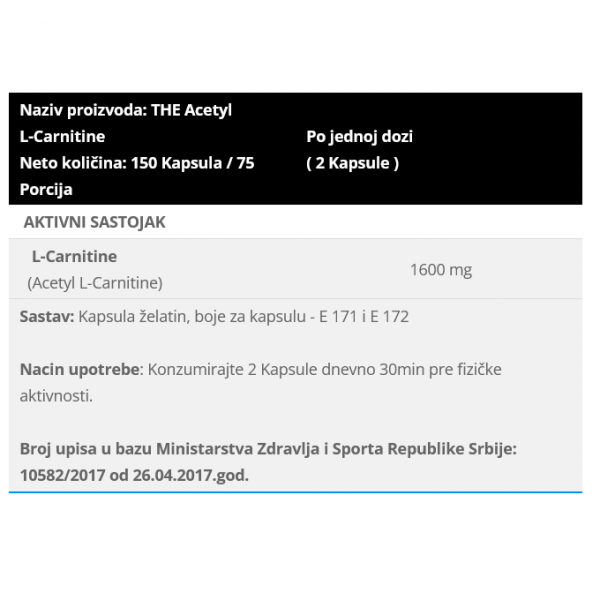The image size is (600, 600).
Task: Select the bold 'L-Carnitine' ingredient row label
Action: tap(74, 256)
